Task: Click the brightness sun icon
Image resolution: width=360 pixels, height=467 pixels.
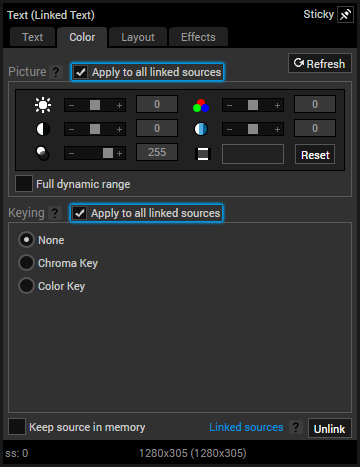Action: pos(43,105)
